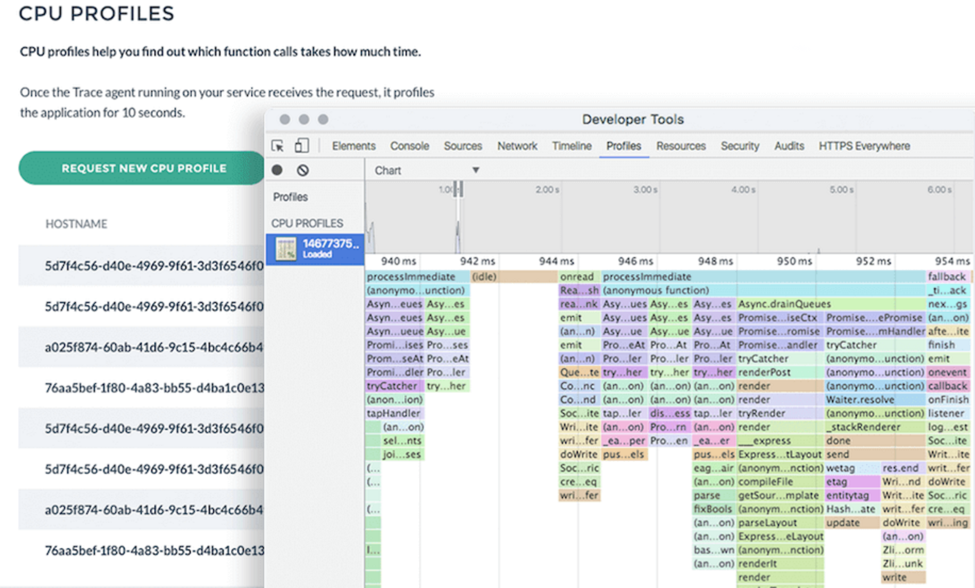The width and height of the screenshot is (975, 588).
Task: Click the (idle) block in flame chart
Action: click(485, 277)
